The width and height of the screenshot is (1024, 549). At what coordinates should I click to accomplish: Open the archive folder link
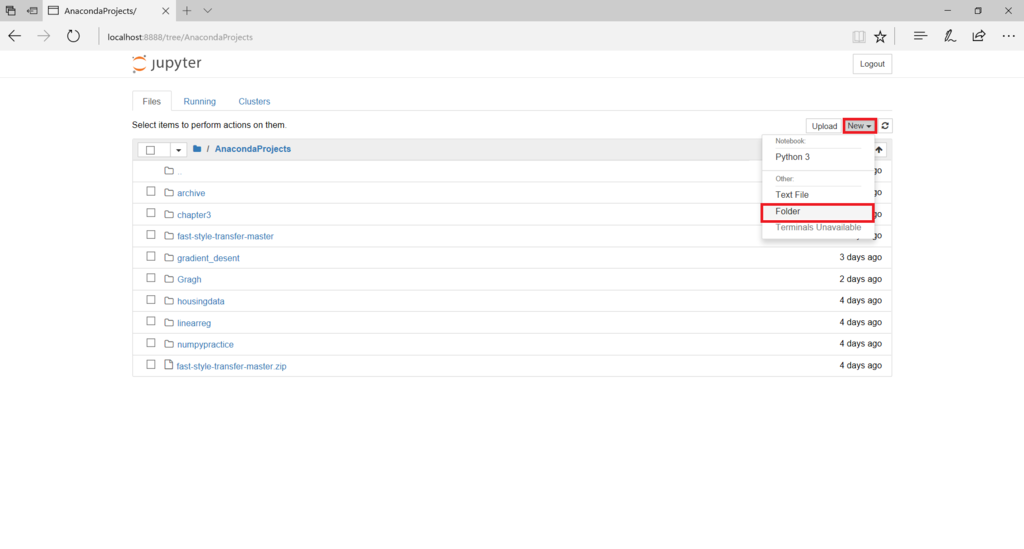191,193
